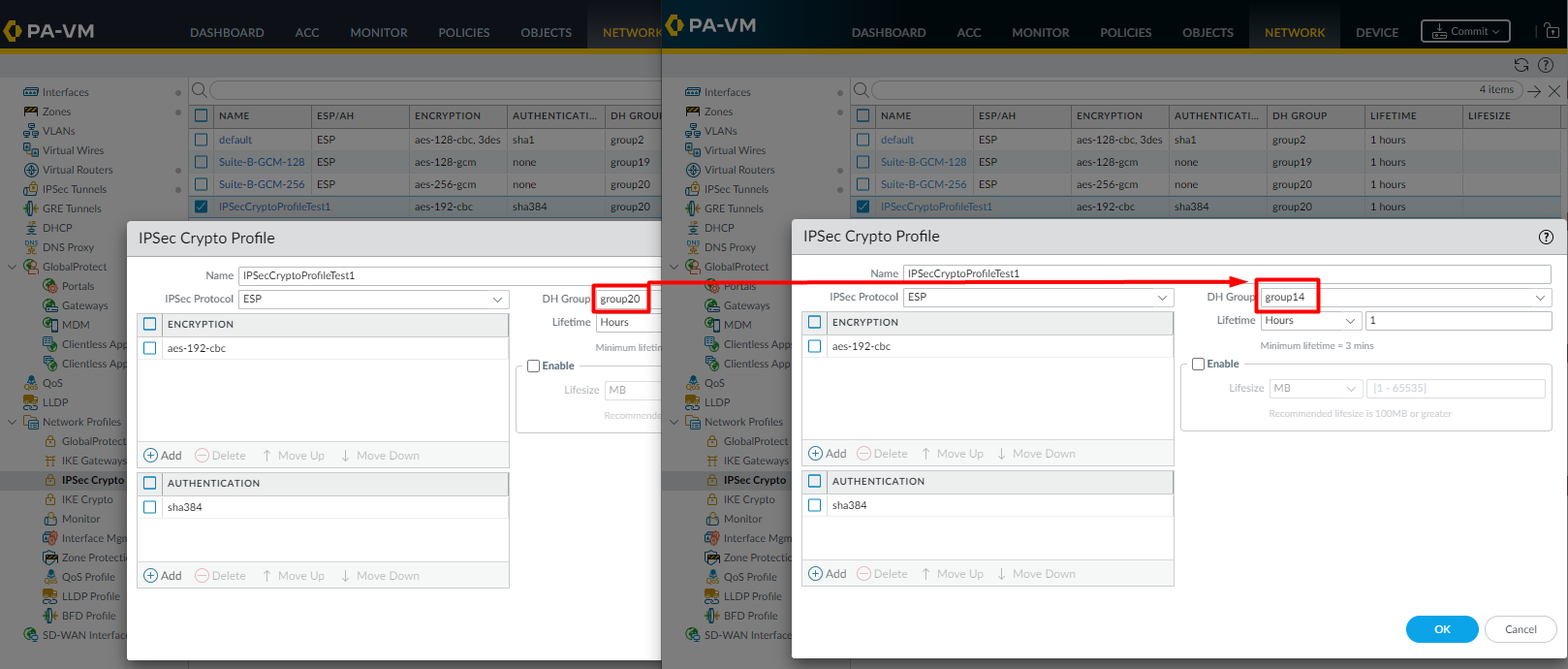Switch to POLICIES tab in right window
The height and width of the screenshot is (669, 1568).
(1126, 32)
